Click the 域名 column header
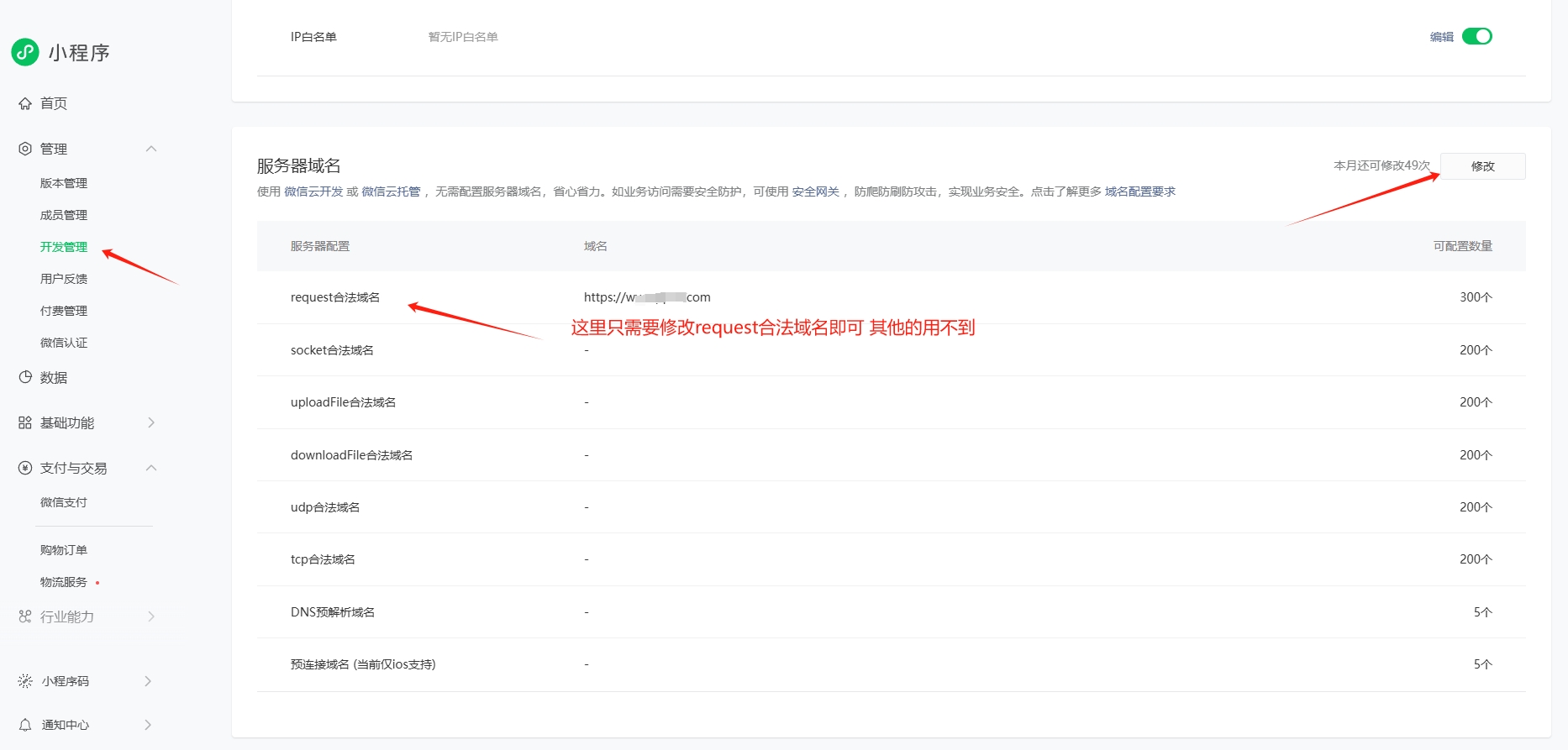The width and height of the screenshot is (1568, 750). [596, 246]
